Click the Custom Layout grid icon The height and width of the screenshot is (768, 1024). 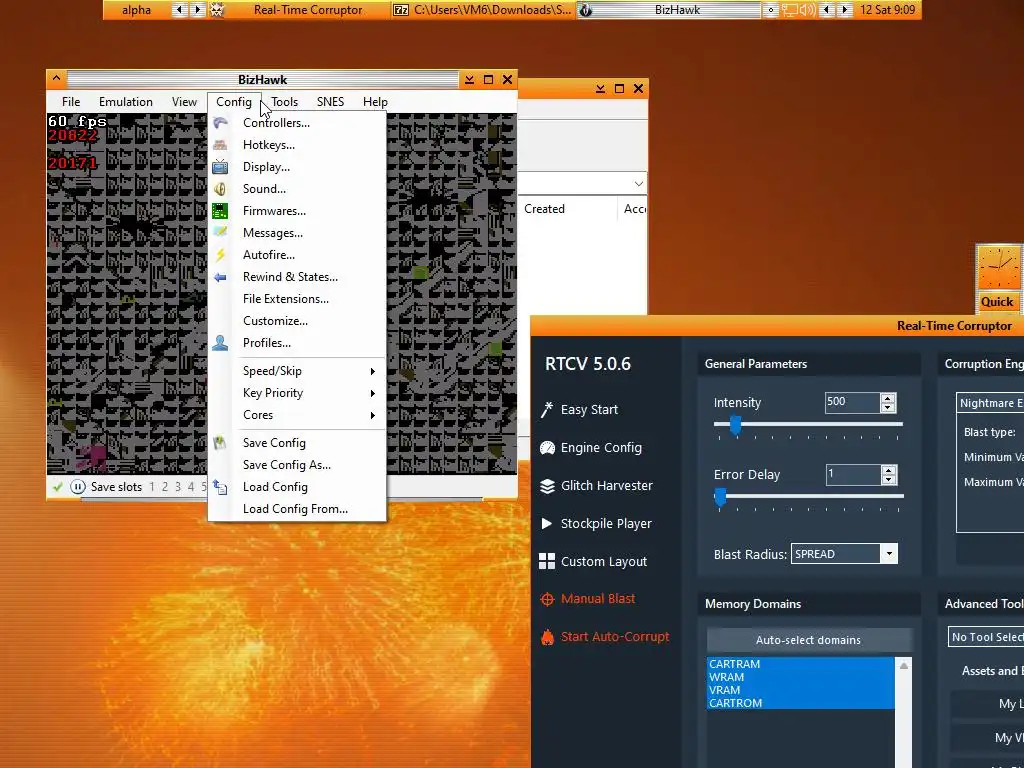coord(547,561)
